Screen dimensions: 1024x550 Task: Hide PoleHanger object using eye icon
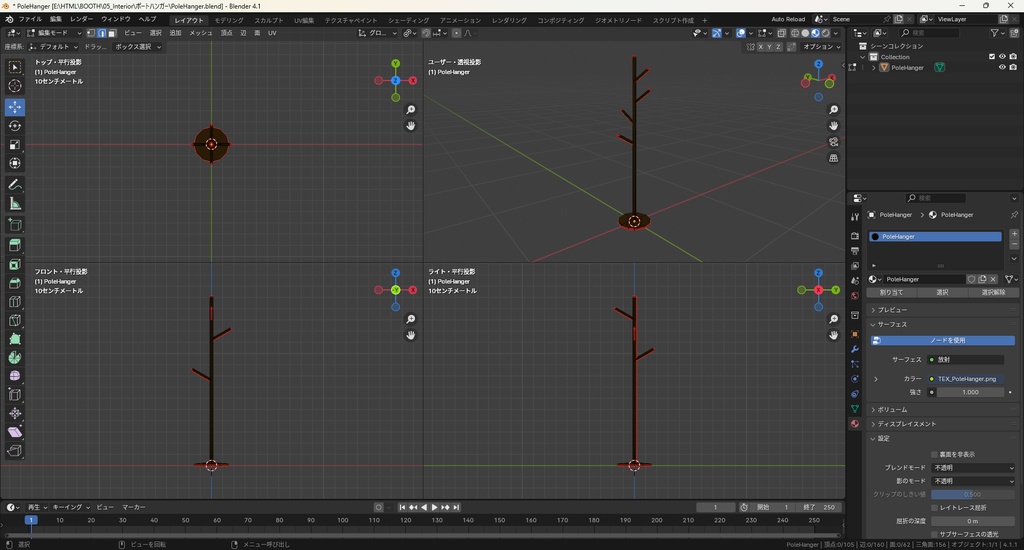pos(1002,68)
